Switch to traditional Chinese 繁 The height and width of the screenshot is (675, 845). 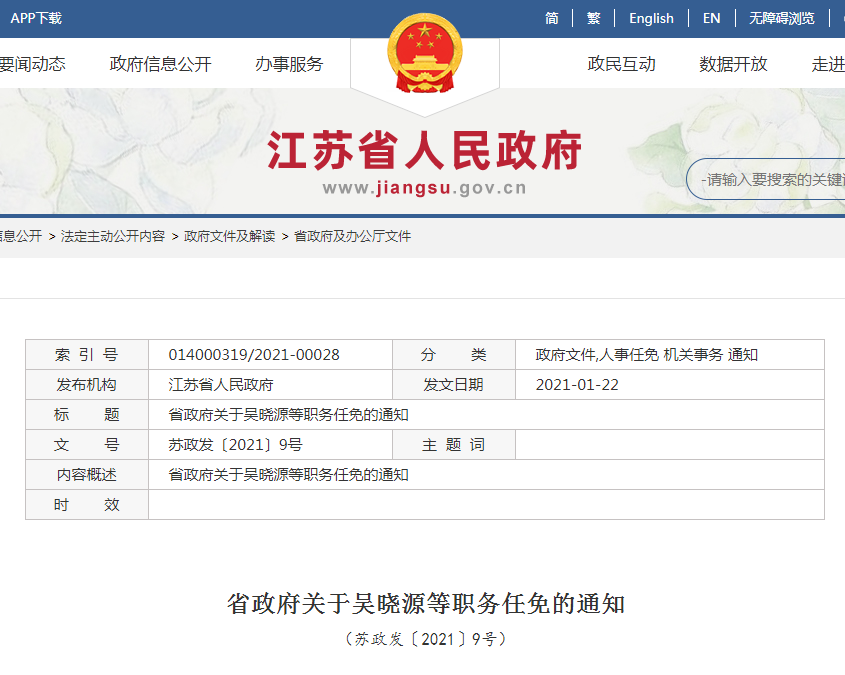[x=593, y=18]
